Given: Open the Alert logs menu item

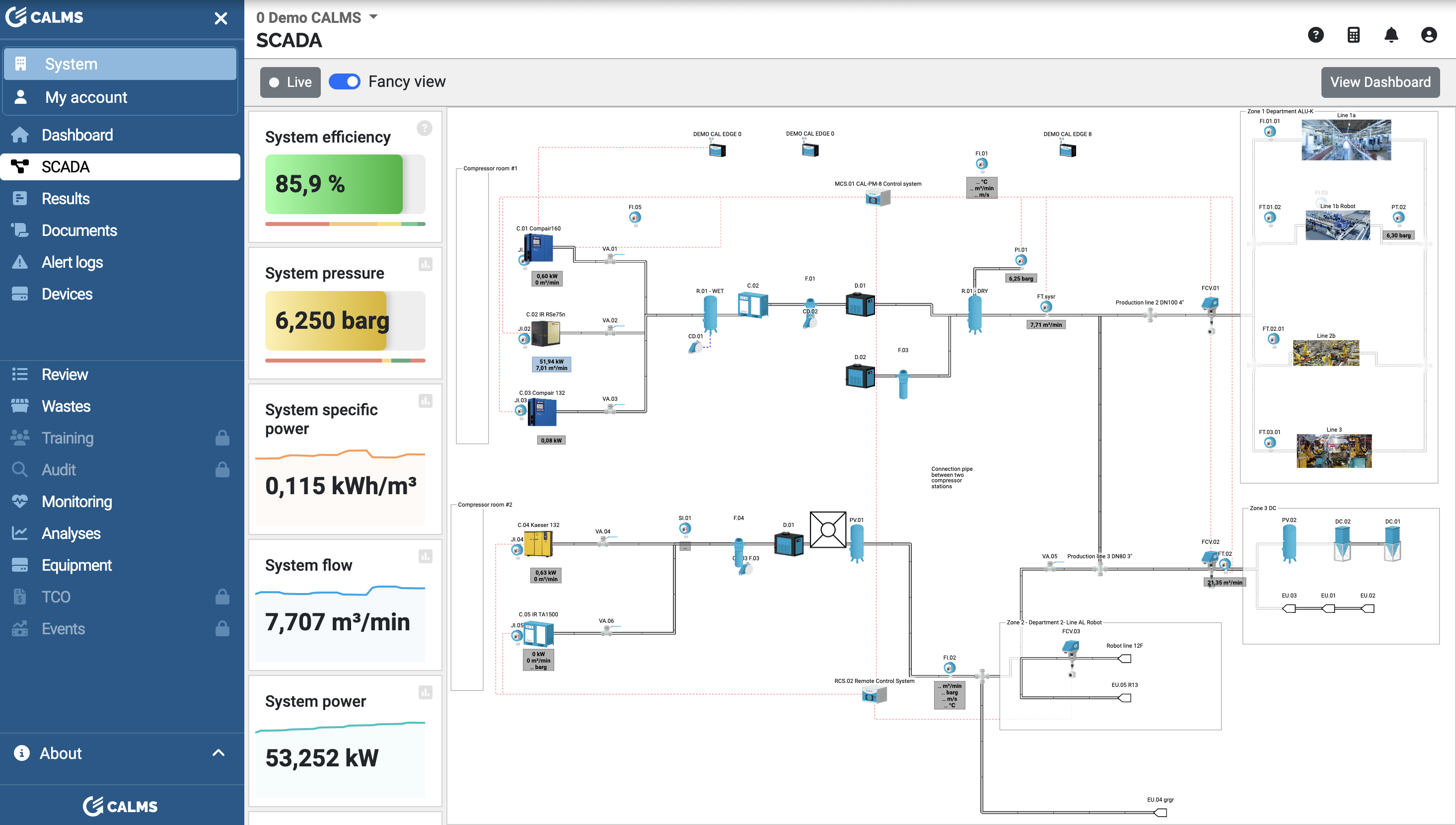Looking at the screenshot, I should point(121,262).
